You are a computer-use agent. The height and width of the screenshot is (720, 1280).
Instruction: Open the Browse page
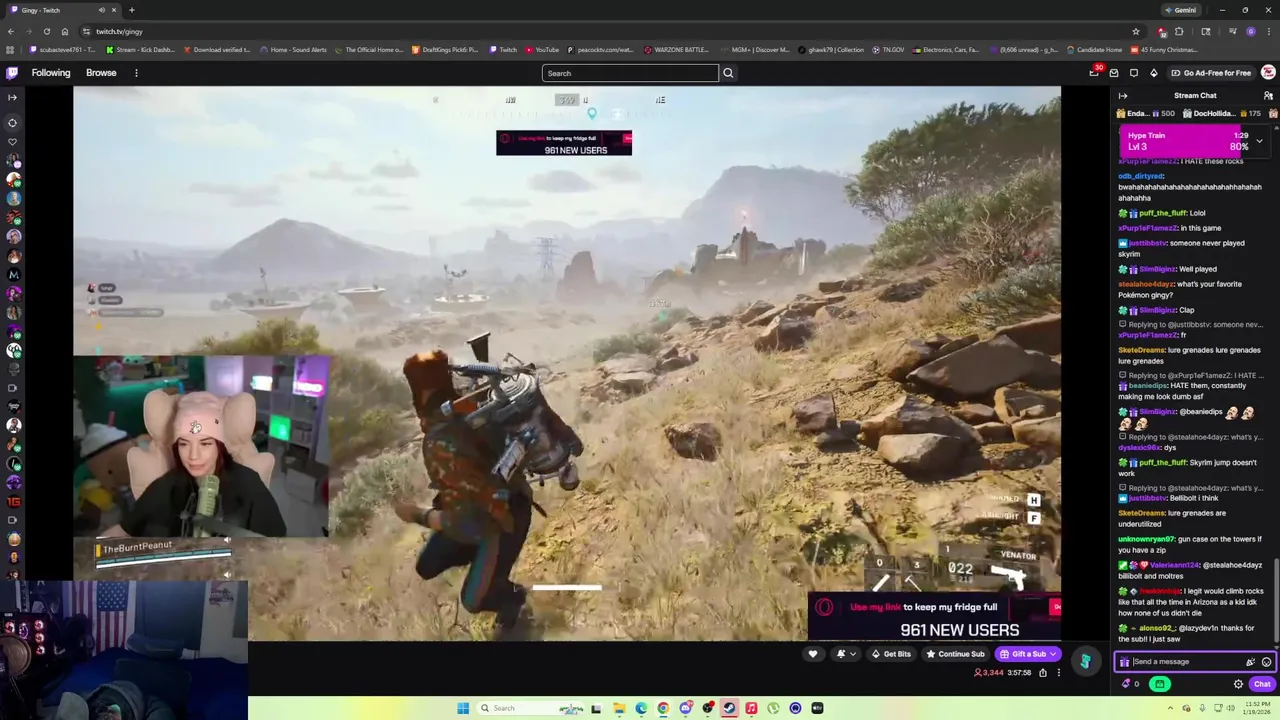point(101,73)
